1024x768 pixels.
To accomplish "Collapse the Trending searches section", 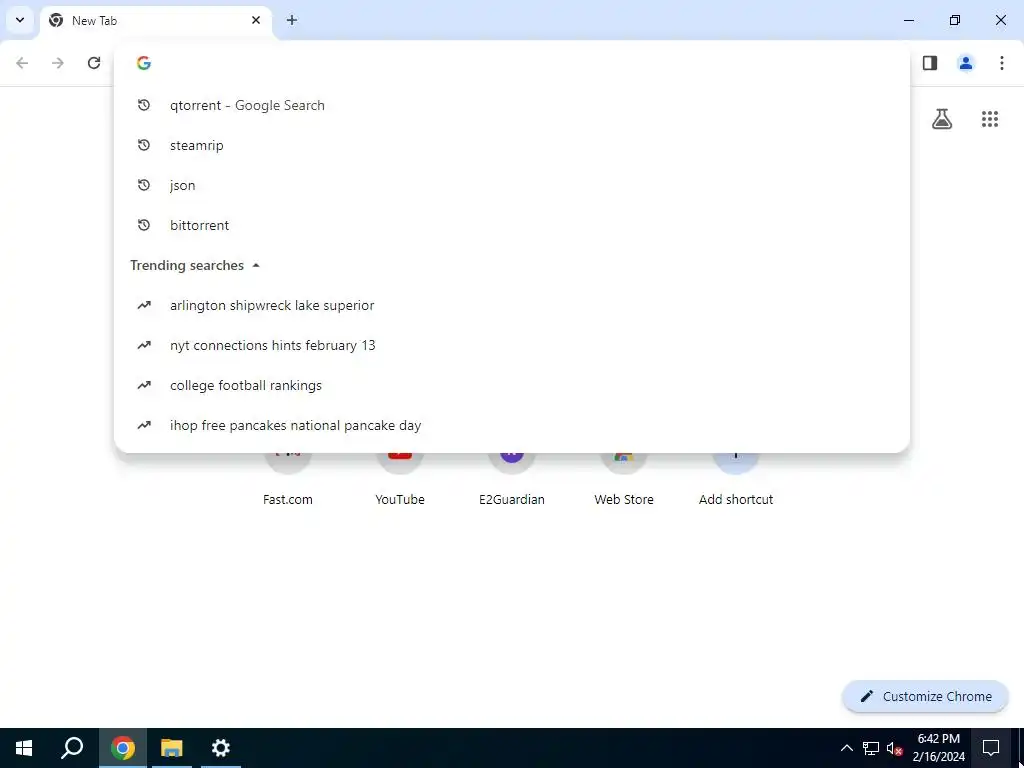I will pyautogui.click(x=256, y=265).
